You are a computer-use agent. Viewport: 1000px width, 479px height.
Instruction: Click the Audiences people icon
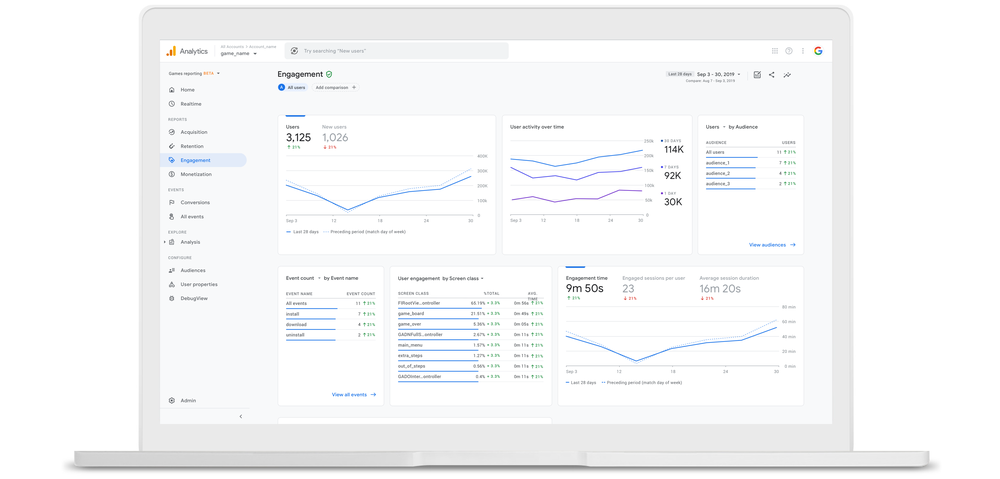(x=172, y=270)
